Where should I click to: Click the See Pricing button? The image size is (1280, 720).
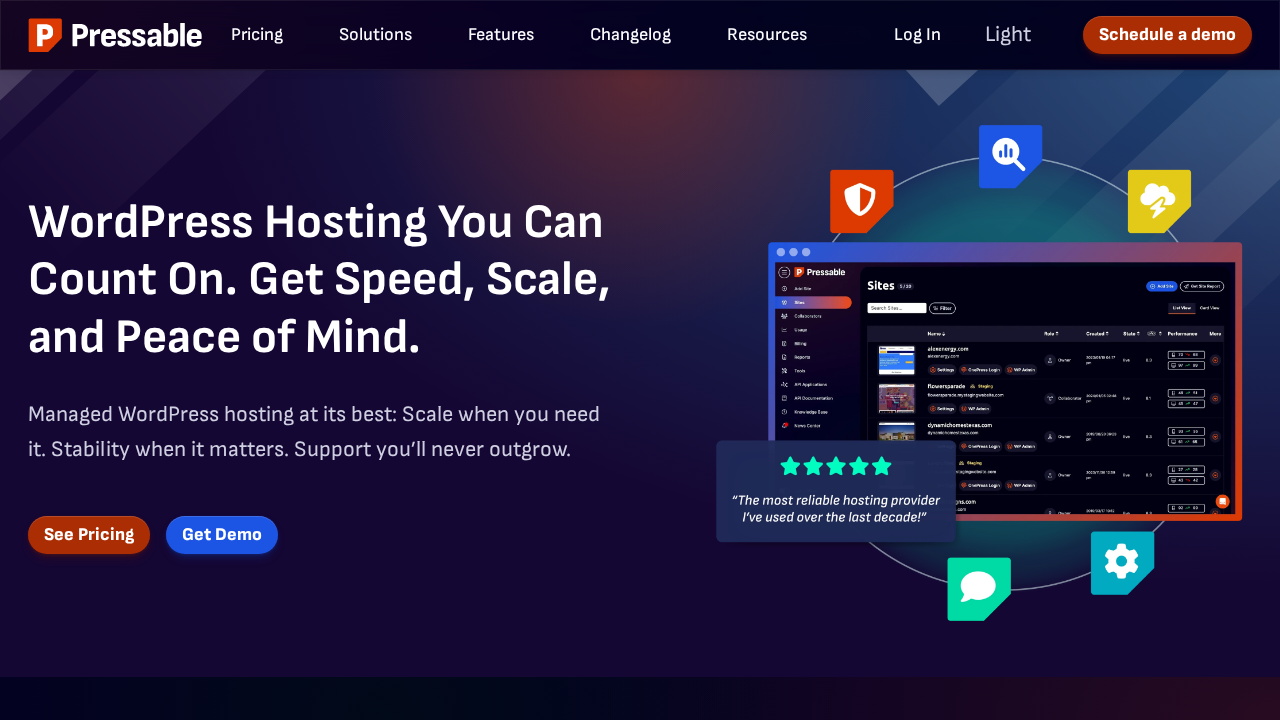[89, 535]
